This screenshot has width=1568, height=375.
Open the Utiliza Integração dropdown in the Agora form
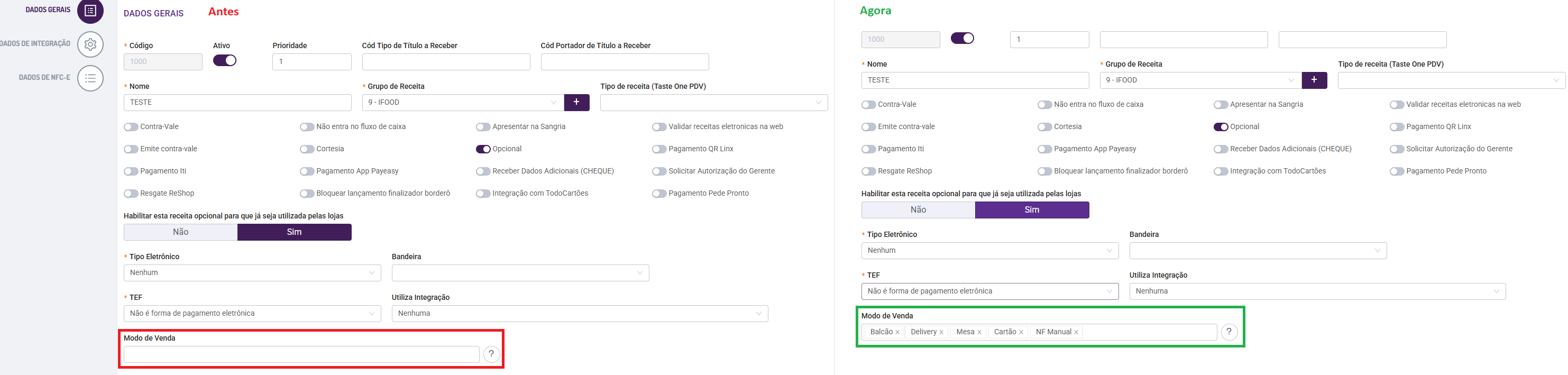click(1317, 291)
